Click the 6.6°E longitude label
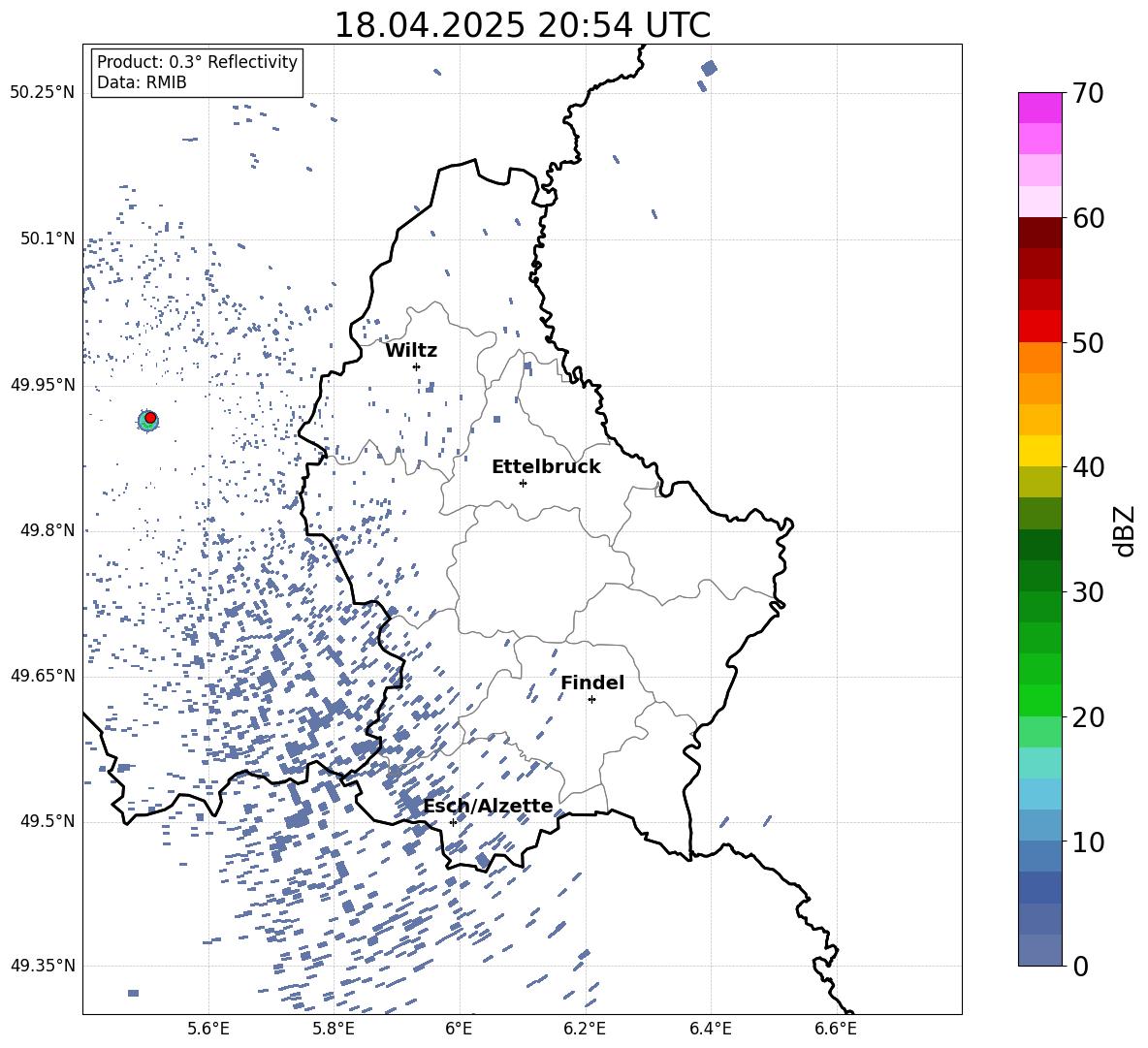This screenshot has width=1148, height=1048. [836, 1029]
